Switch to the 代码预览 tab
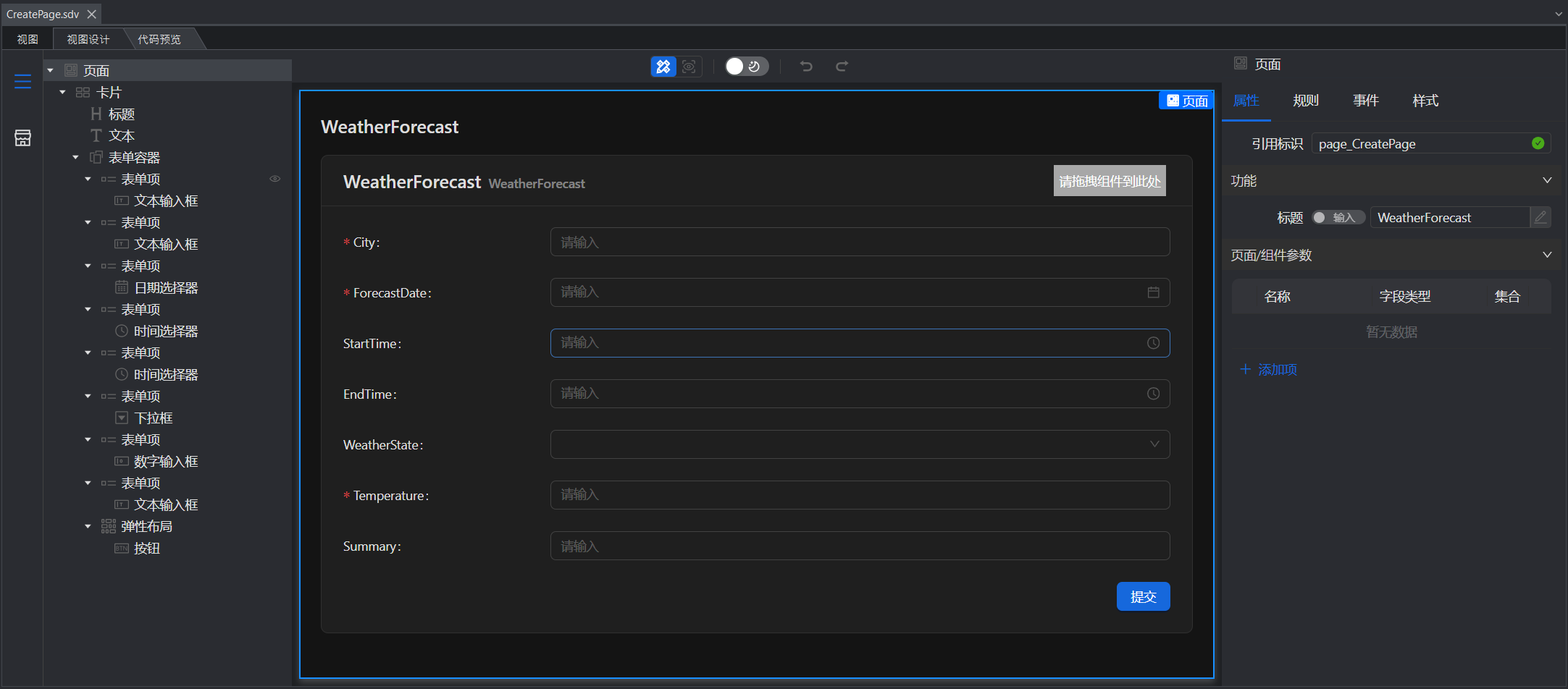This screenshot has height=689, width=1568. 159,39
